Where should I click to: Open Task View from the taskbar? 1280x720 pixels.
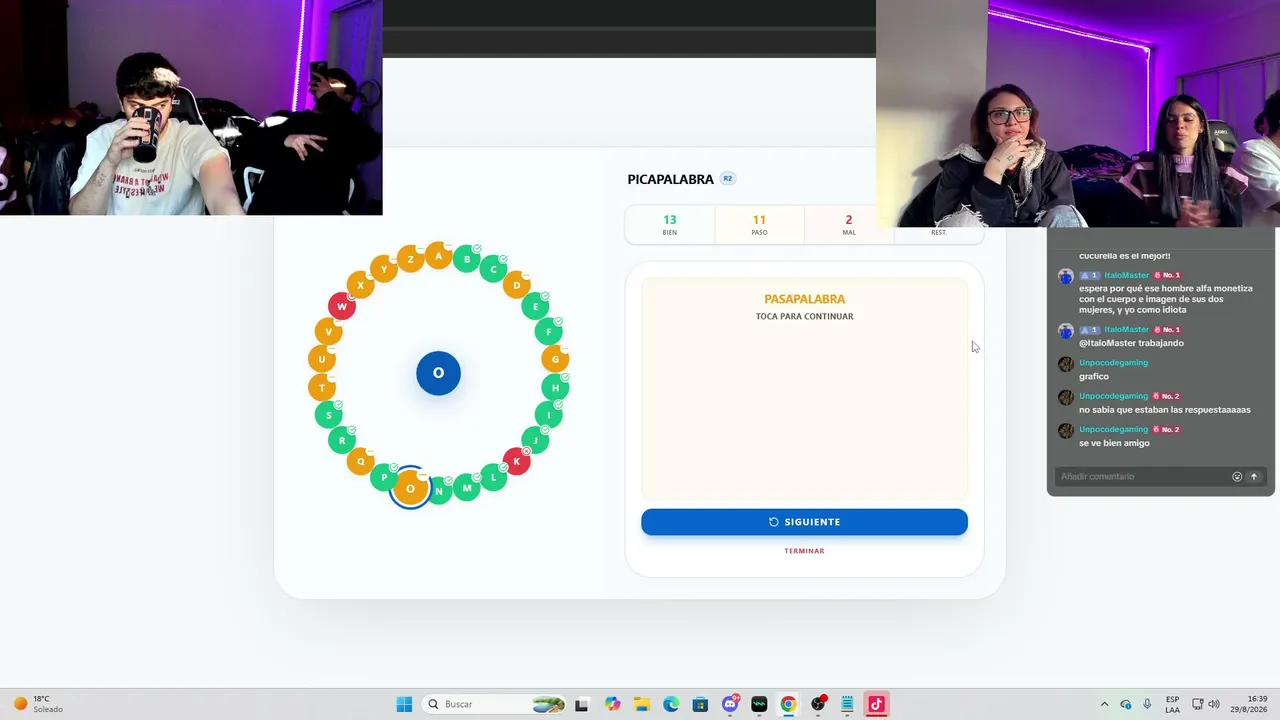tap(582, 704)
